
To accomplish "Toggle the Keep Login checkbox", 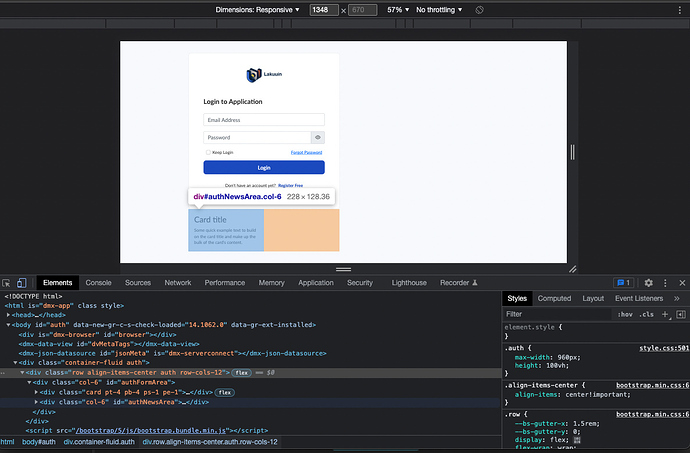I will pyautogui.click(x=208, y=152).
